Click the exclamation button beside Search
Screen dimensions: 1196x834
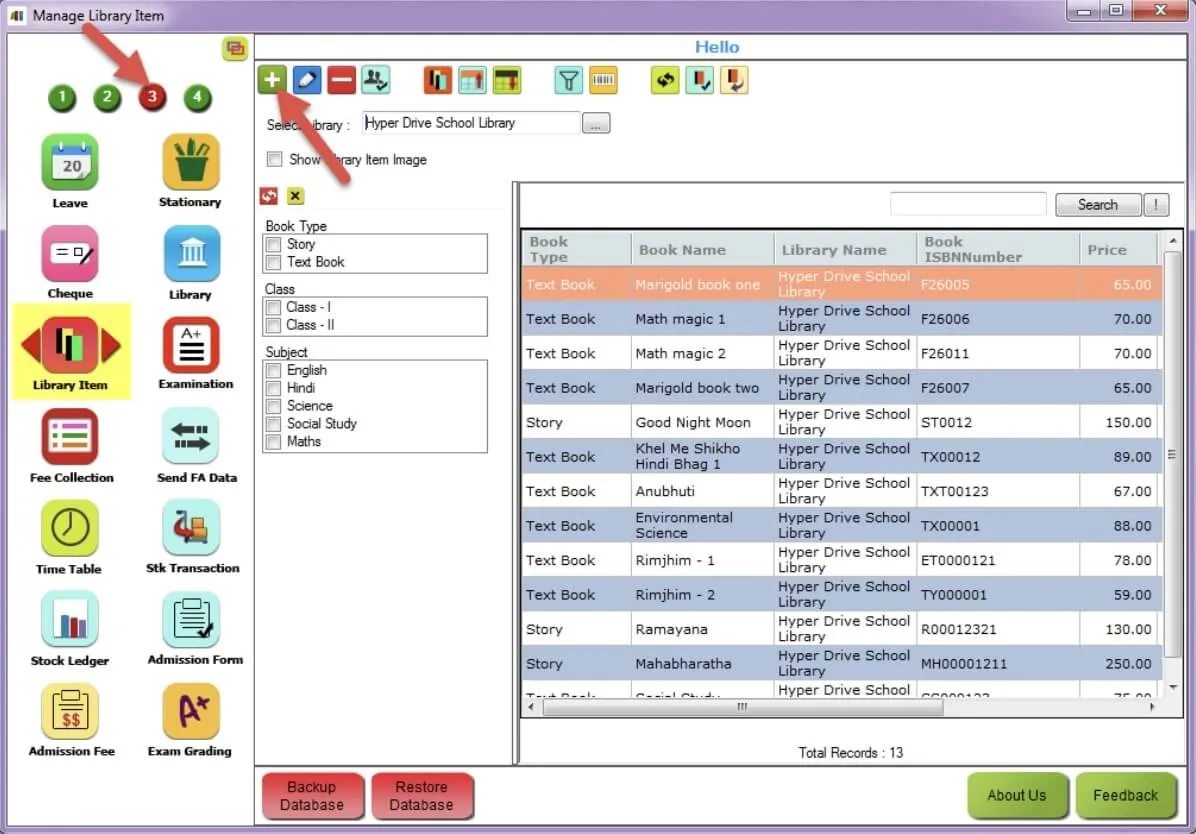(1156, 204)
